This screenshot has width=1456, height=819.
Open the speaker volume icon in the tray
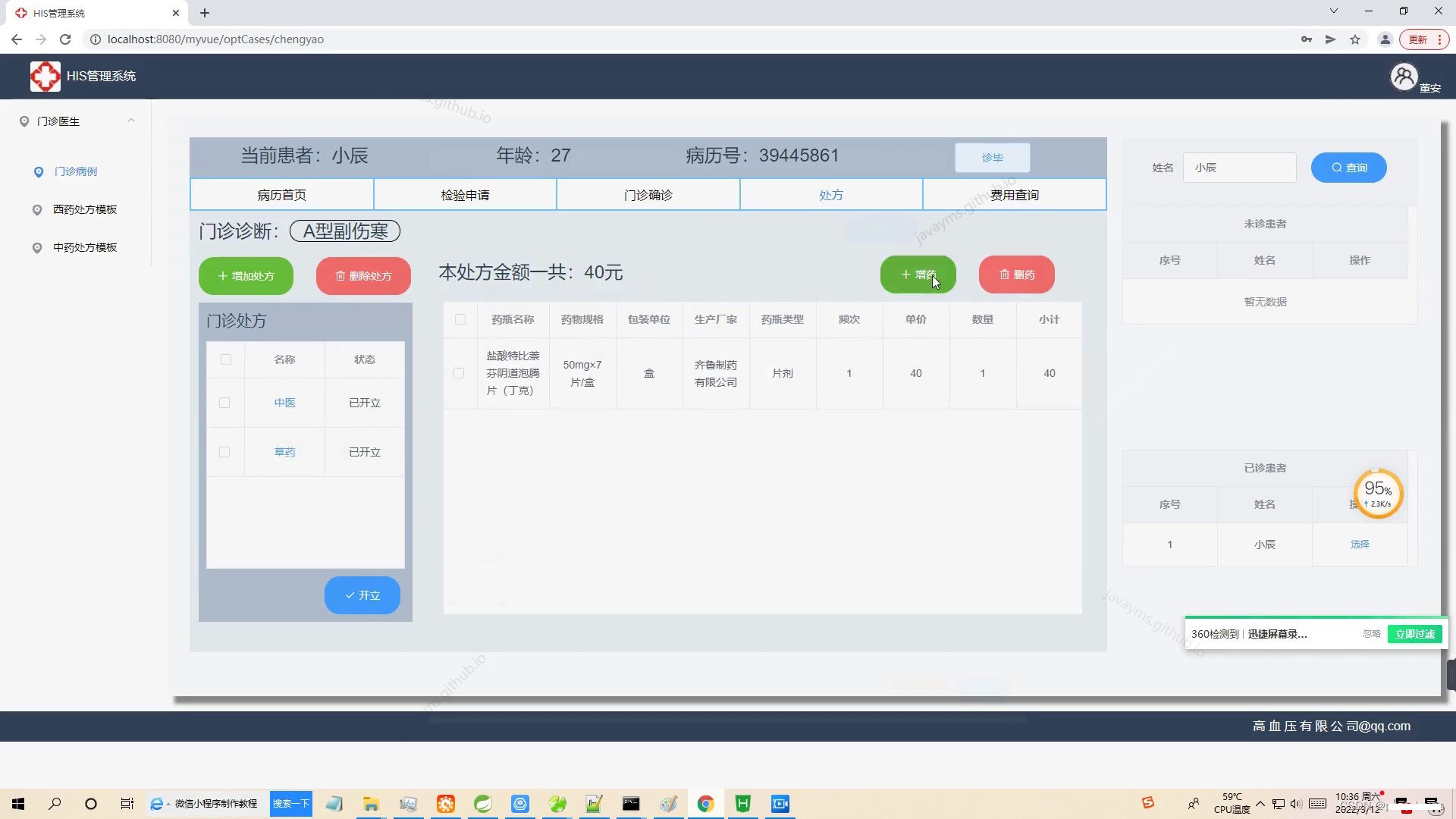pos(1298,803)
